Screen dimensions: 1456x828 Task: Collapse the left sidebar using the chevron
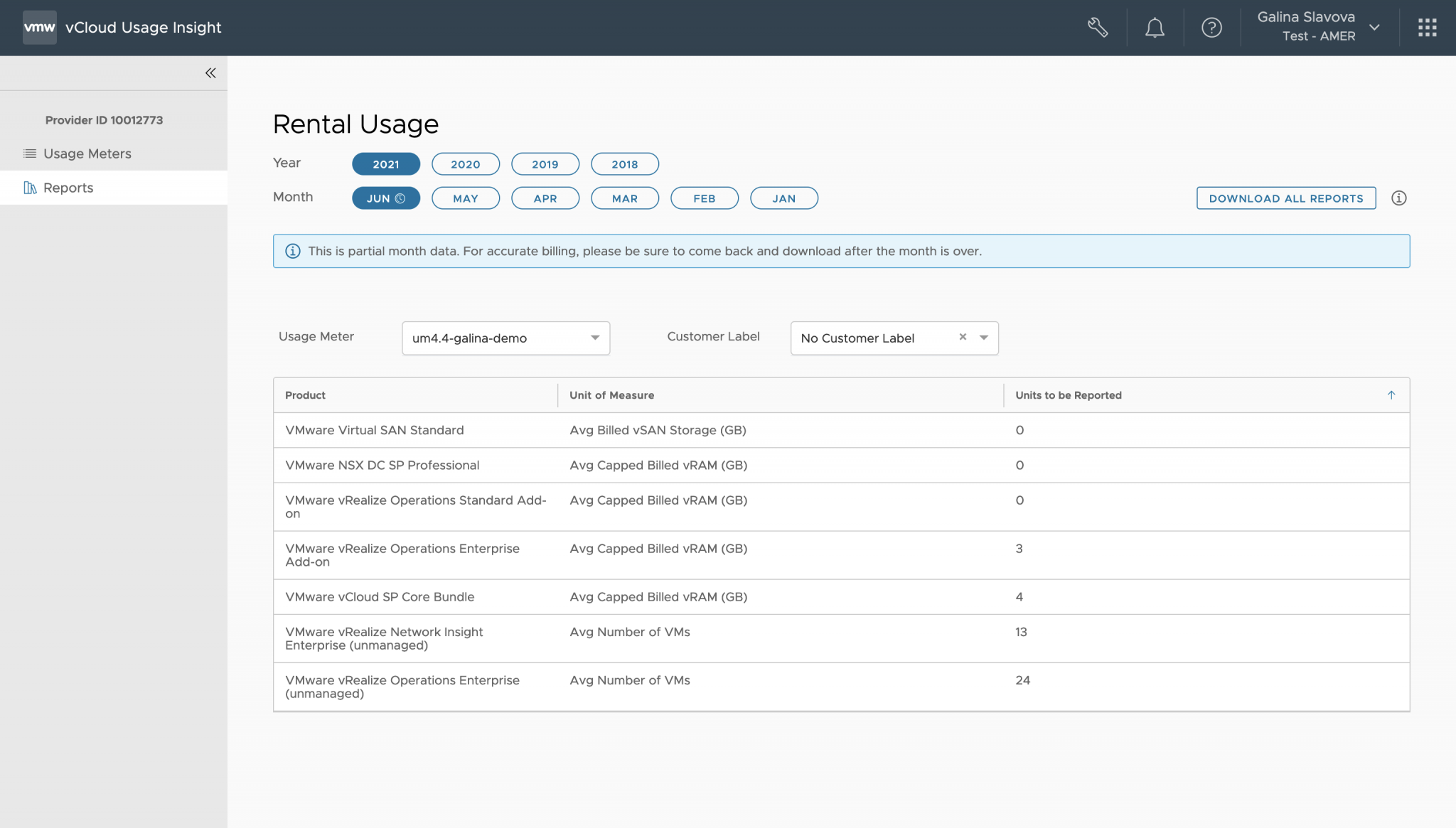[x=210, y=72]
